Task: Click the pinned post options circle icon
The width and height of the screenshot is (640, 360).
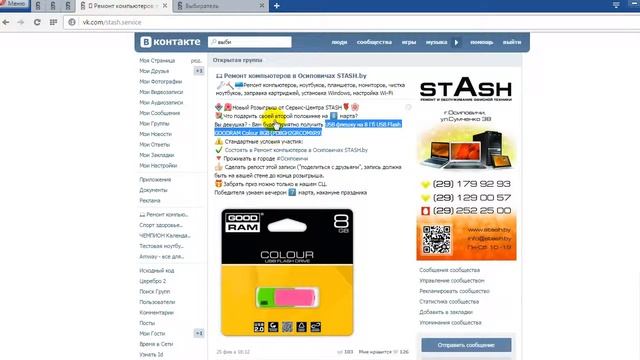Action: (x=408, y=107)
